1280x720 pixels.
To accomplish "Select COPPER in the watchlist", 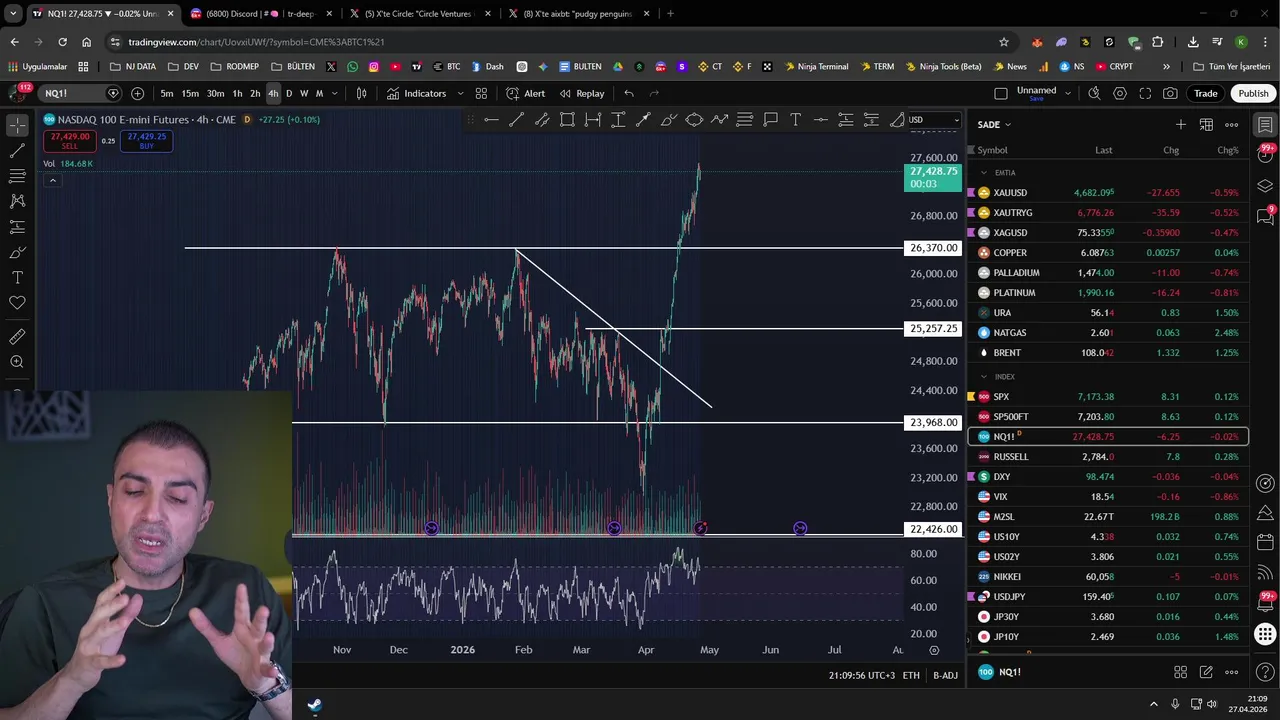I will [x=1108, y=253].
